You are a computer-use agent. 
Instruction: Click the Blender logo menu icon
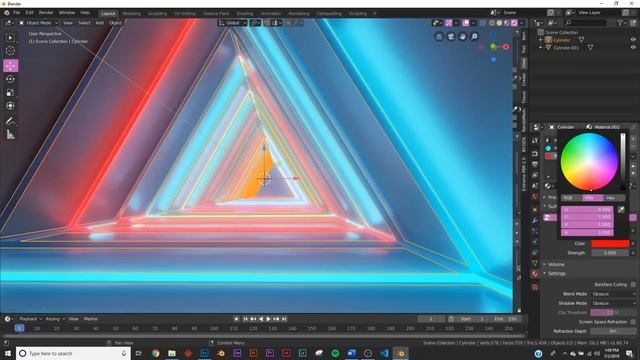coord(6,13)
